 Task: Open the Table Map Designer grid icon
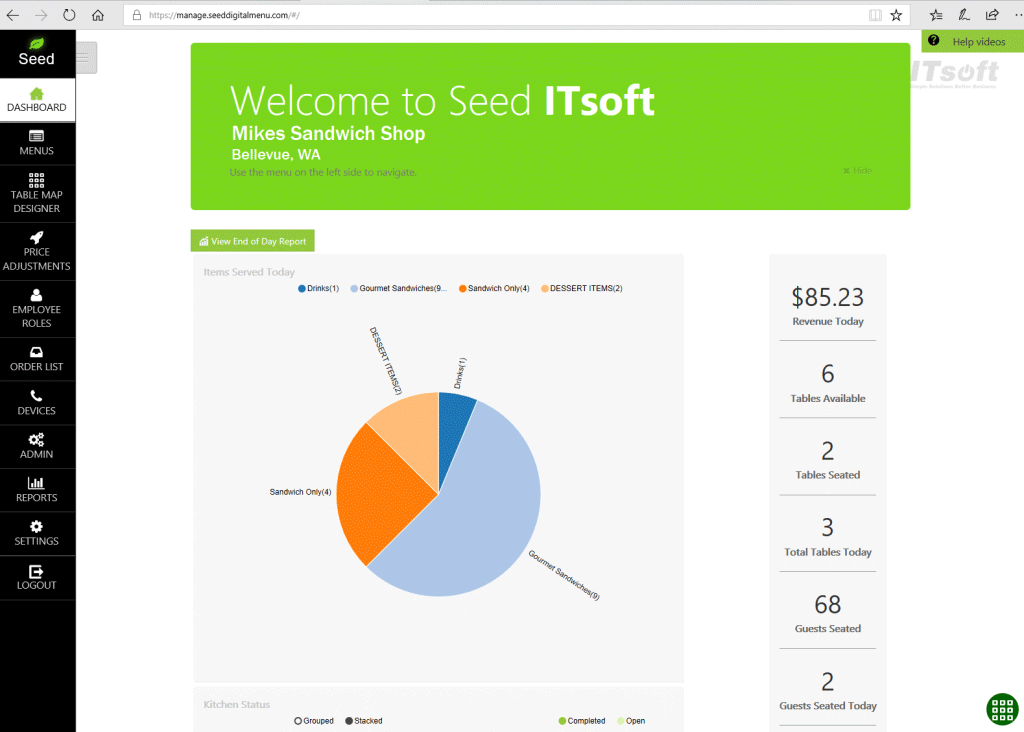pyautogui.click(x=37, y=180)
